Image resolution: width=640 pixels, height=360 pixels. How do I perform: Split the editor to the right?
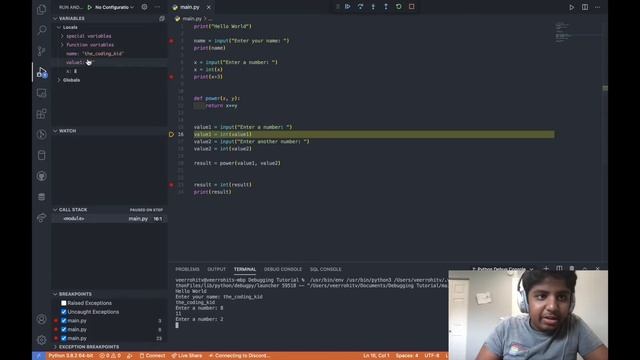tap(585, 7)
